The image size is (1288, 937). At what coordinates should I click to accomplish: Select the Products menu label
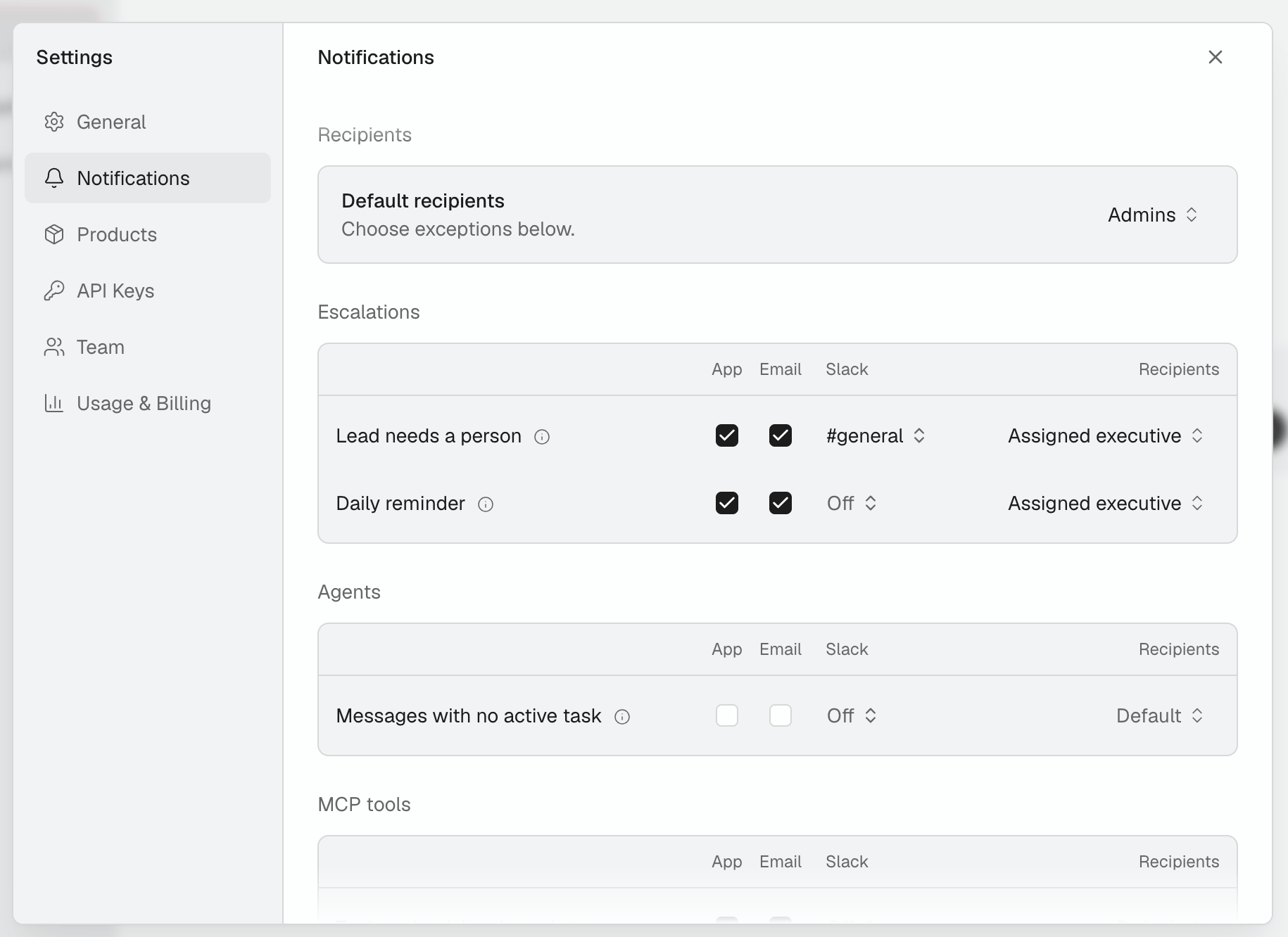pyautogui.click(x=117, y=234)
